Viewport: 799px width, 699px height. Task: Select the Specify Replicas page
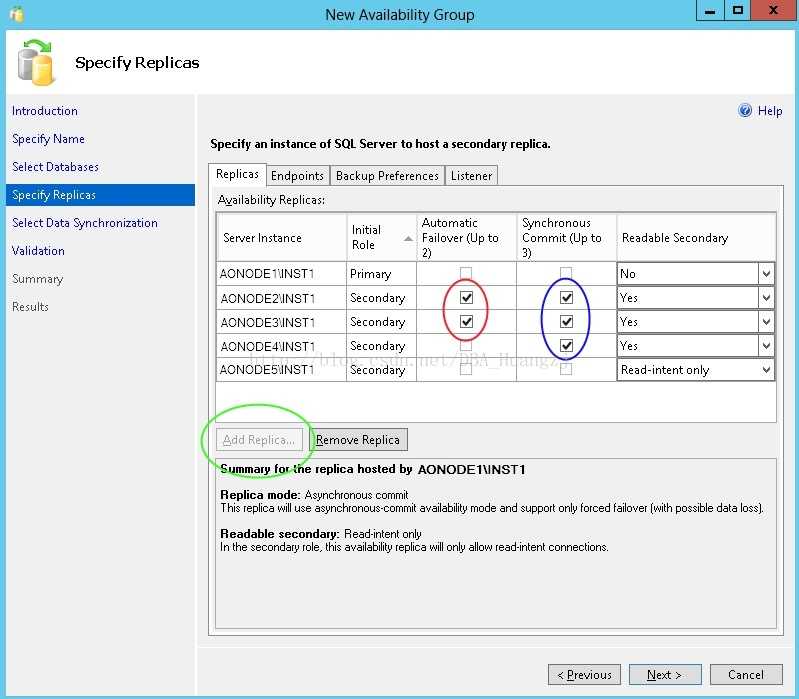(x=100, y=195)
